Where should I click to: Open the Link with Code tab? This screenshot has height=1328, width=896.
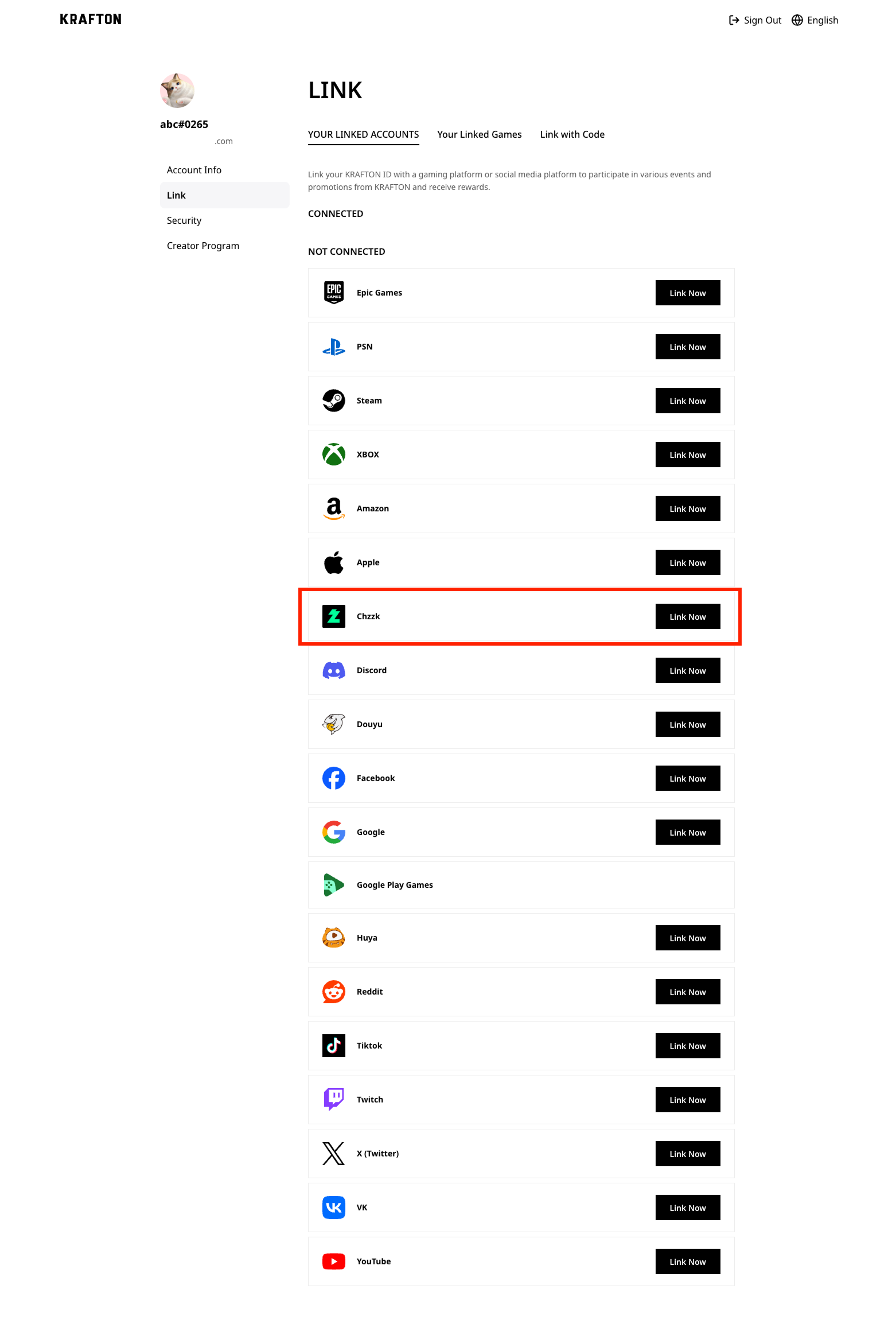tap(572, 134)
